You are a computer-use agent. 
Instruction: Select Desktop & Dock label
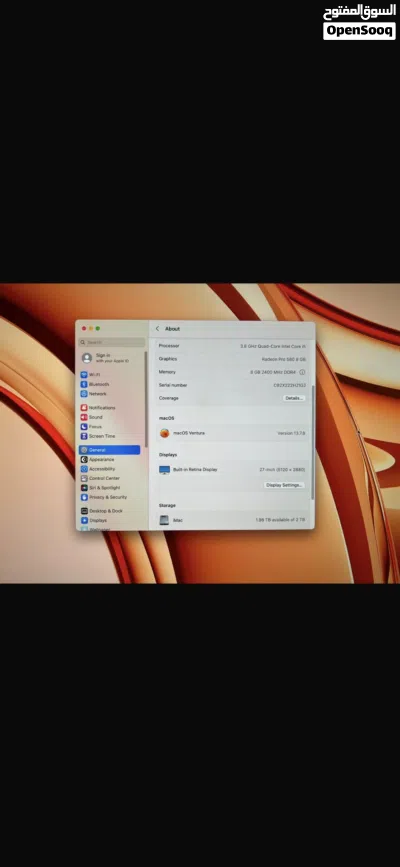click(x=106, y=511)
